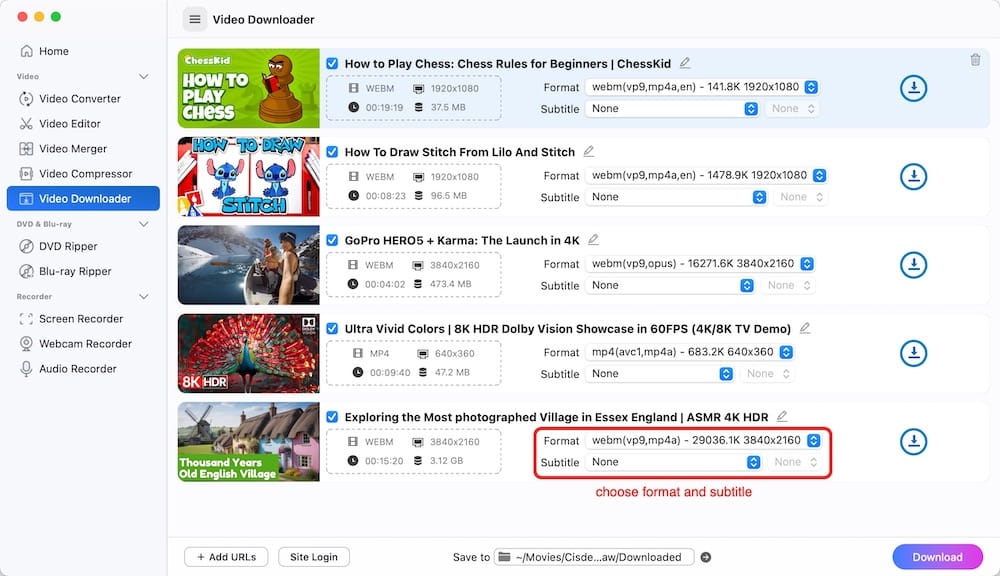
Task: Edit title of How To Draw Stitch video
Action: 589,151
